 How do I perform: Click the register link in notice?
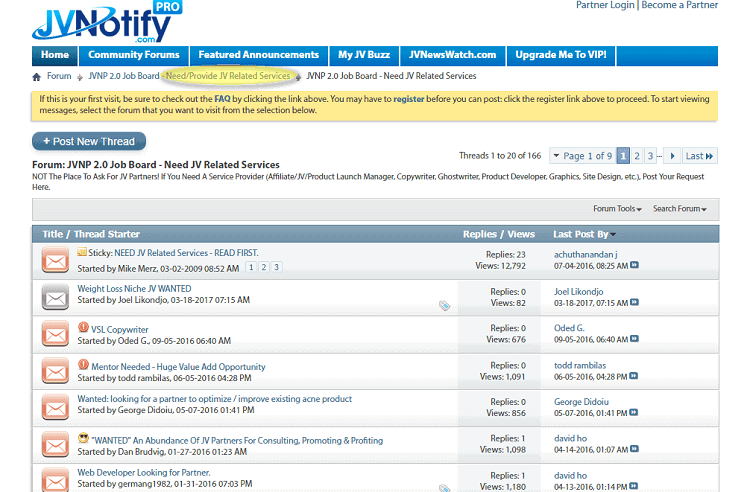[x=408, y=99]
